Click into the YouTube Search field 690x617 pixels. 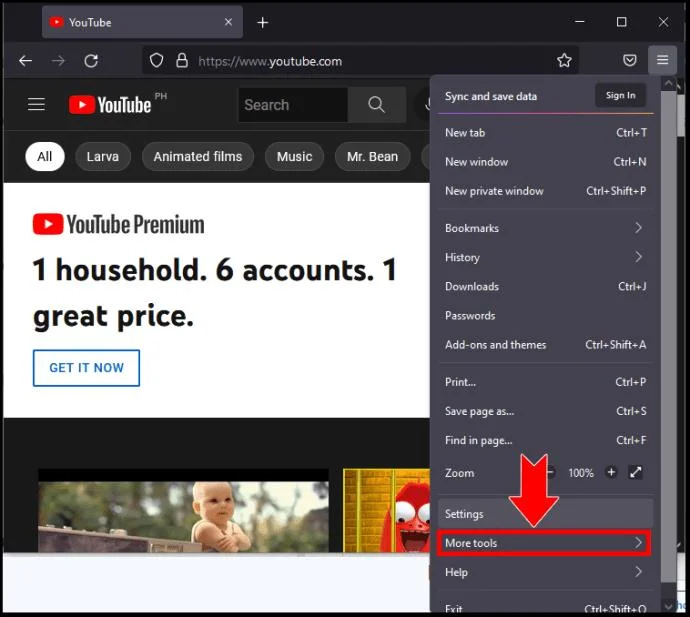pos(293,105)
